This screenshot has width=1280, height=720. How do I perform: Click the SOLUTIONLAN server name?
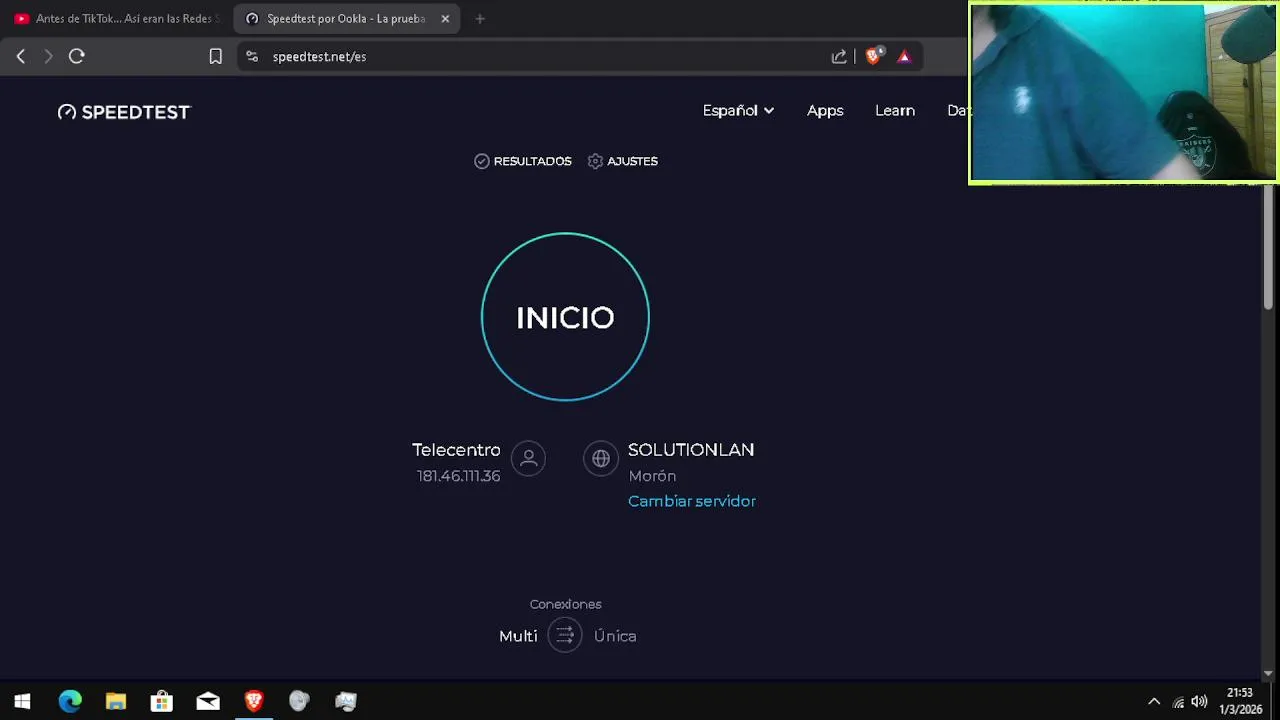(691, 450)
